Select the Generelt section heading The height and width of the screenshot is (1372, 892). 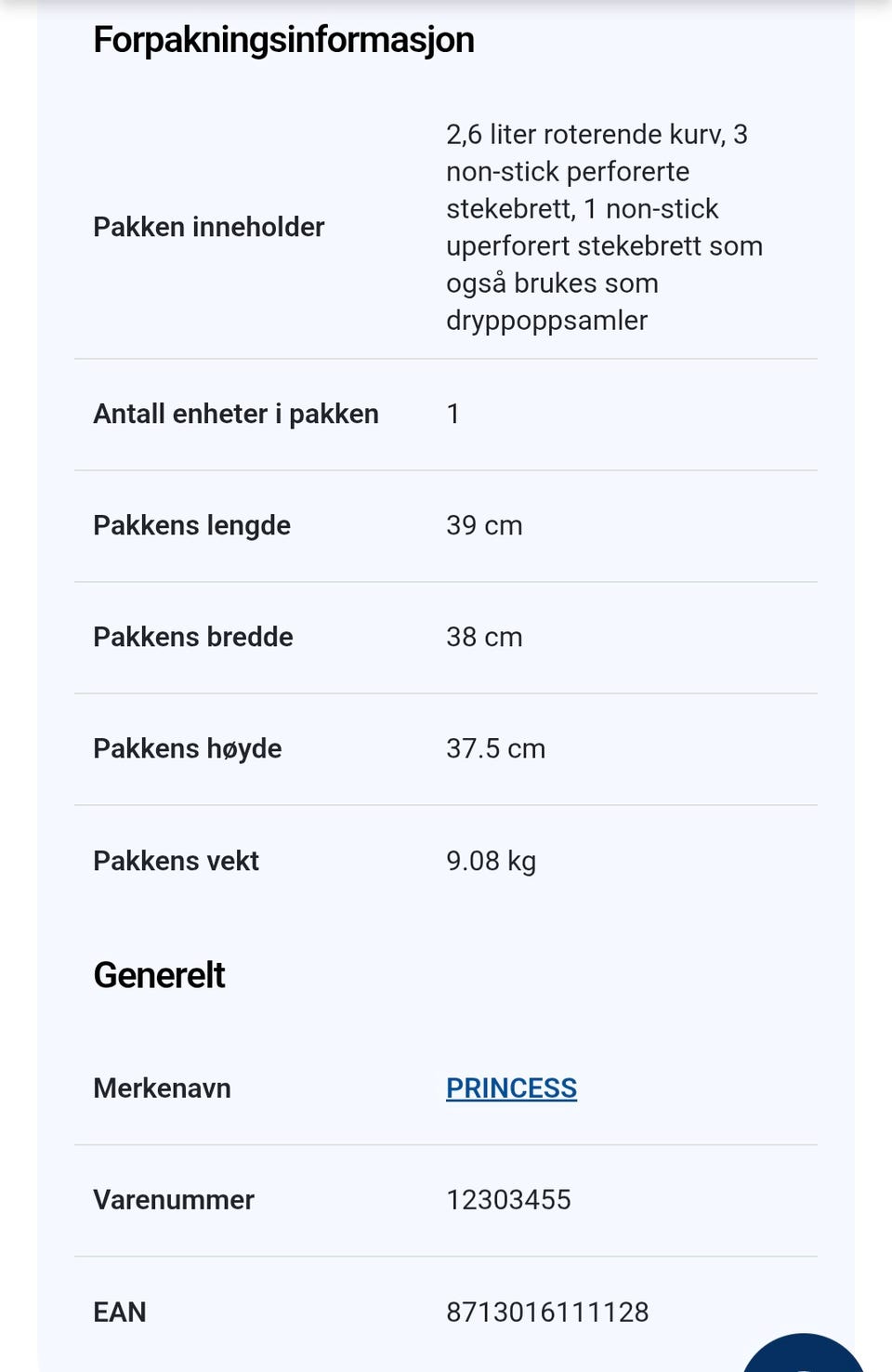click(159, 975)
